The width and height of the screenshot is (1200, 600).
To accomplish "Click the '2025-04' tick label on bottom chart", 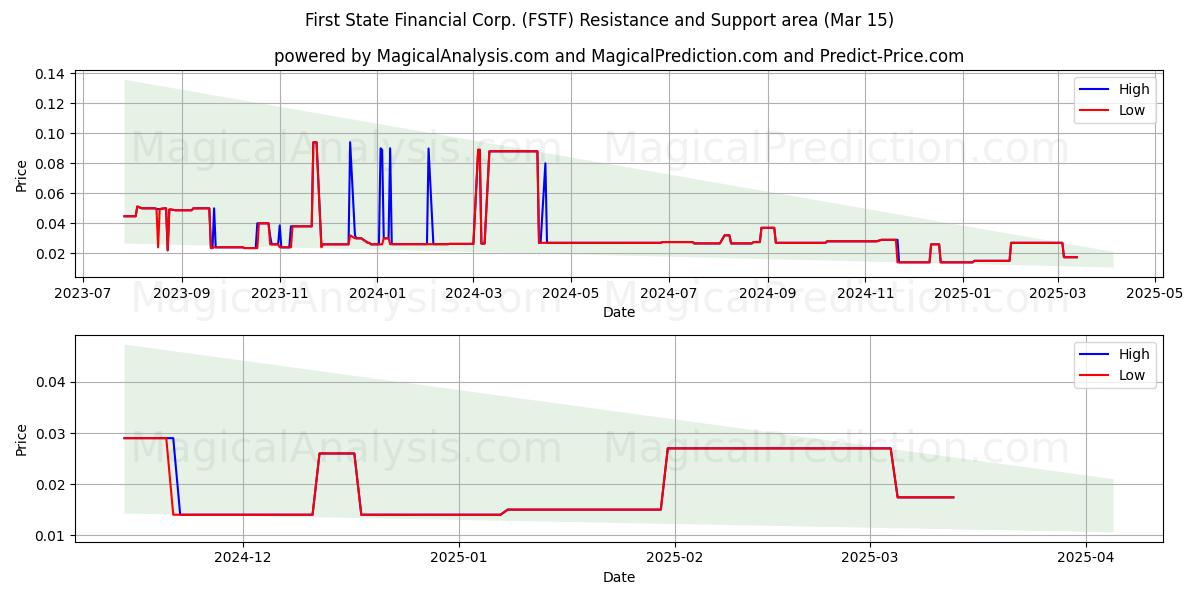I will (1086, 558).
